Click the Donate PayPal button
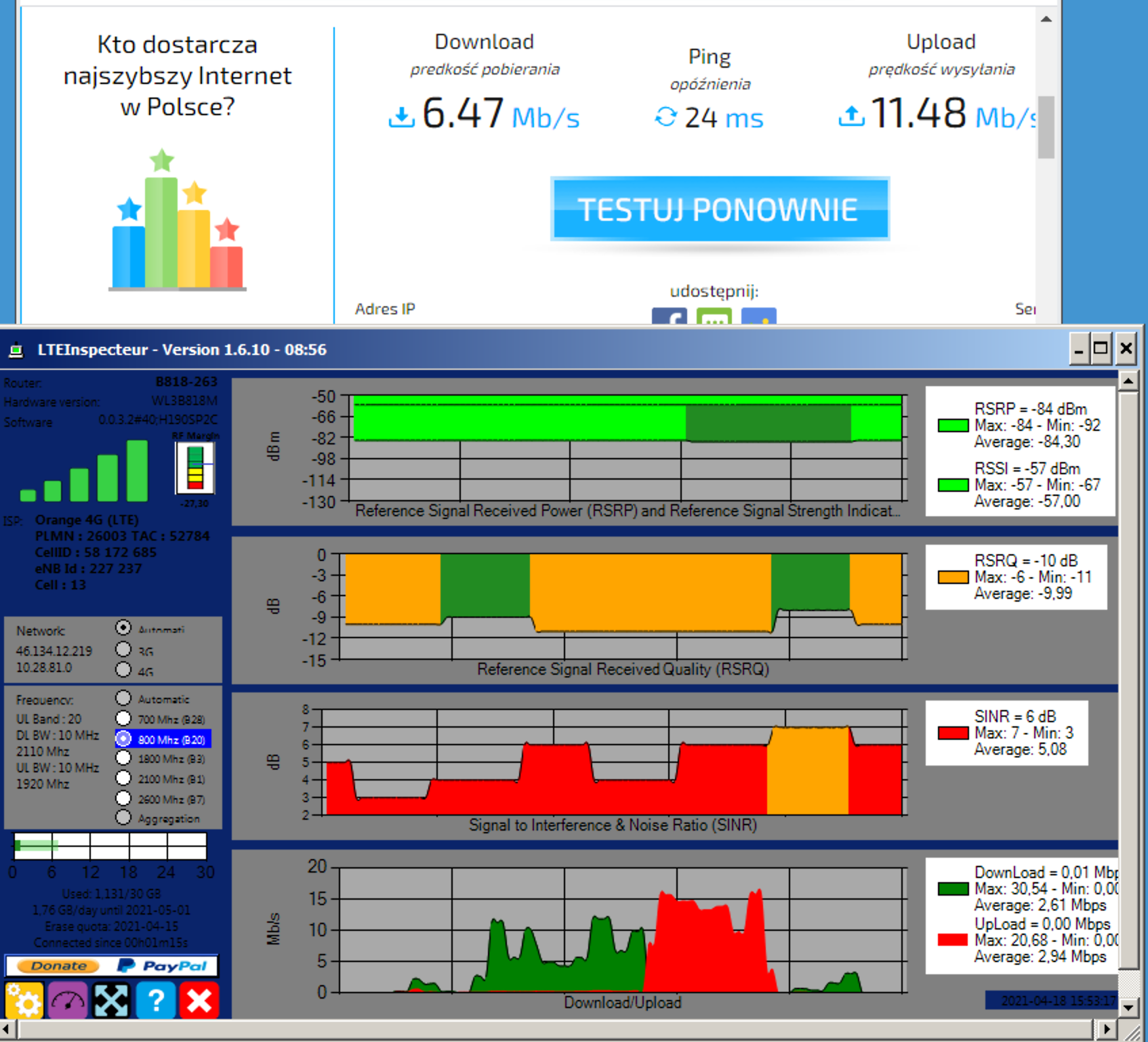Viewport: 1148px width, 1042px height. tap(112, 965)
